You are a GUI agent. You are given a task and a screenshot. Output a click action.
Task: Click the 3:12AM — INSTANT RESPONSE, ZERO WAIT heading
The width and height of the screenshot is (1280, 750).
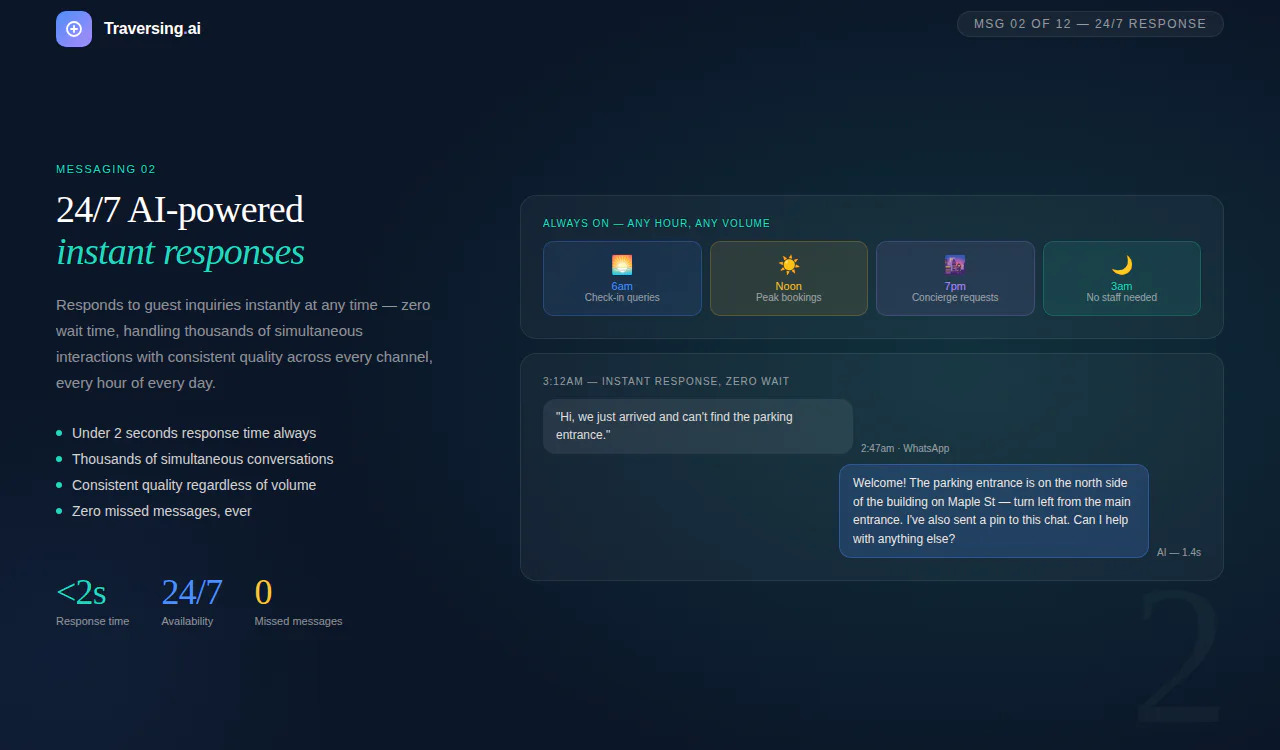(x=666, y=382)
